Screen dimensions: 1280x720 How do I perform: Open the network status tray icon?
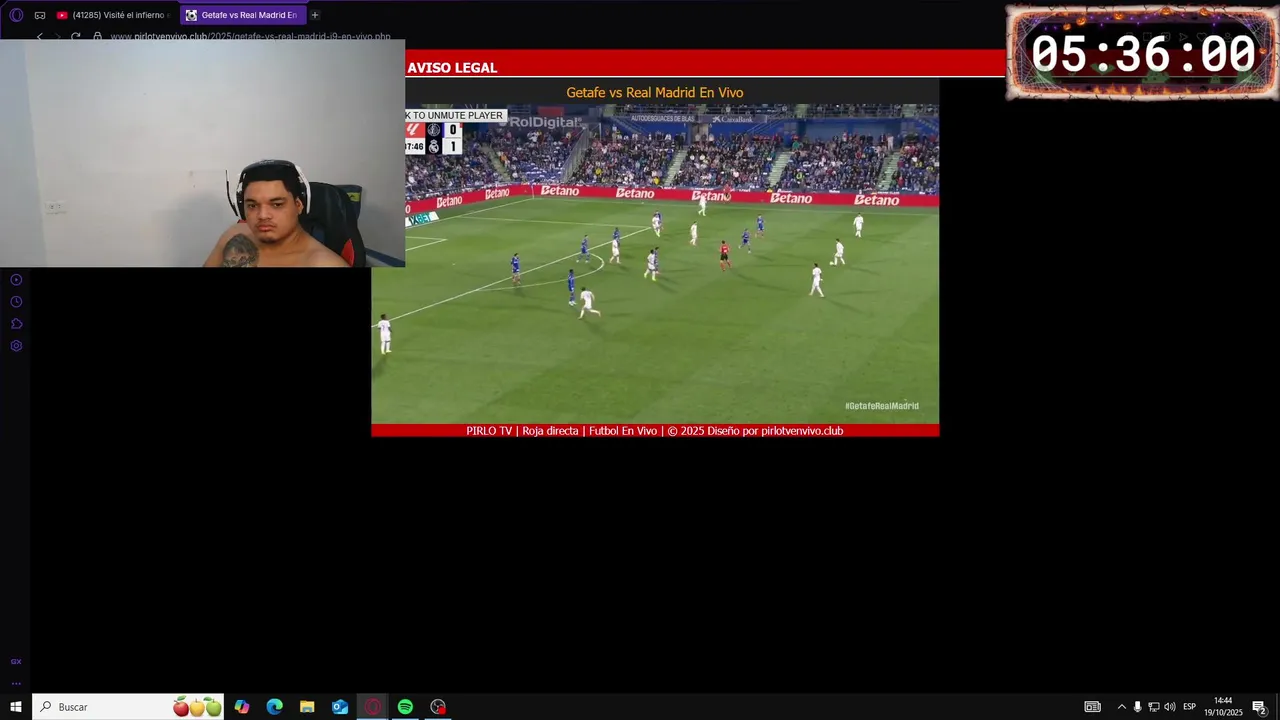coord(1153,707)
